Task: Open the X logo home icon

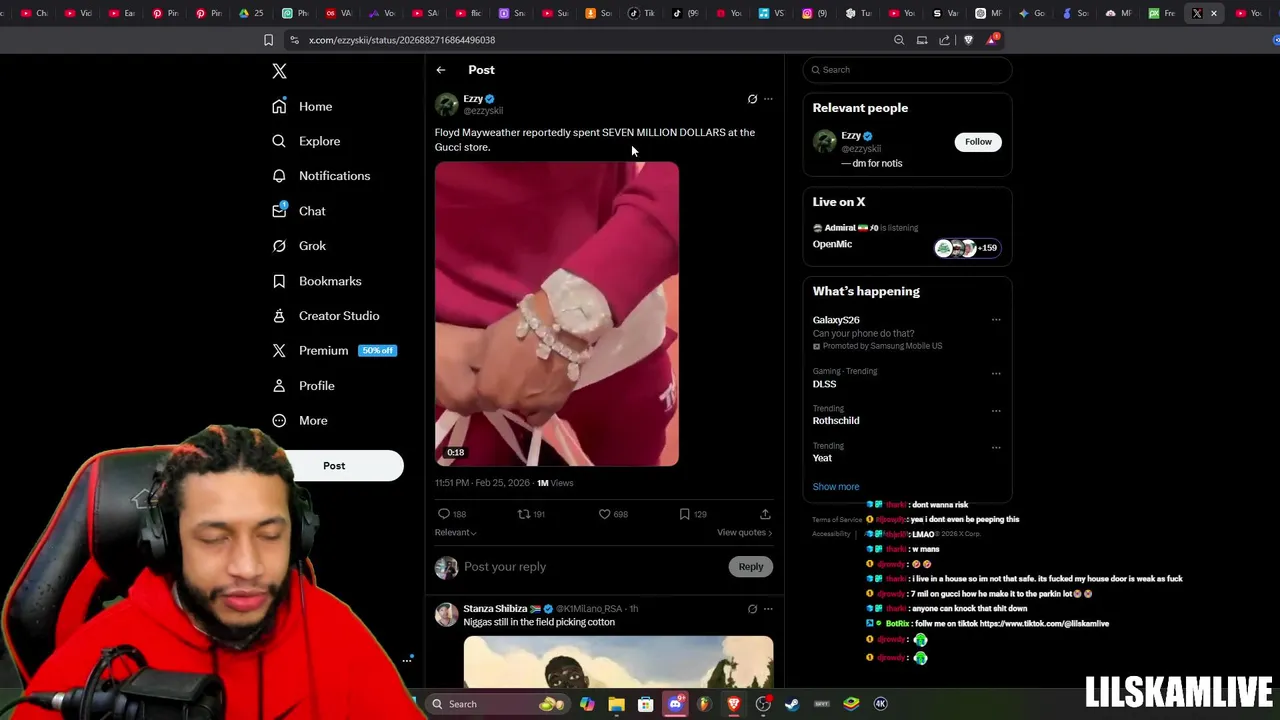Action: click(x=279, y=71)
